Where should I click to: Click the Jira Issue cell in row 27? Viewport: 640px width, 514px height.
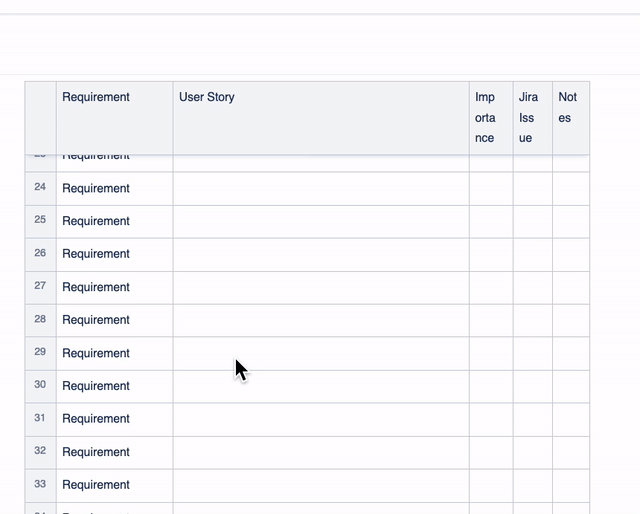[533, 288]
